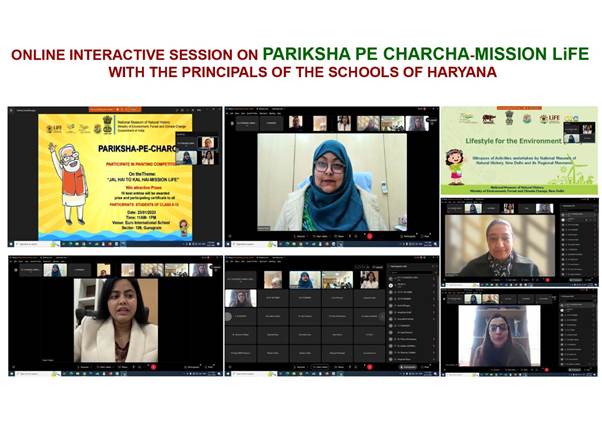Open Meeting menu in blue-headscarf speaker window
Screen dimensions: 602x427
click(272, 114)
